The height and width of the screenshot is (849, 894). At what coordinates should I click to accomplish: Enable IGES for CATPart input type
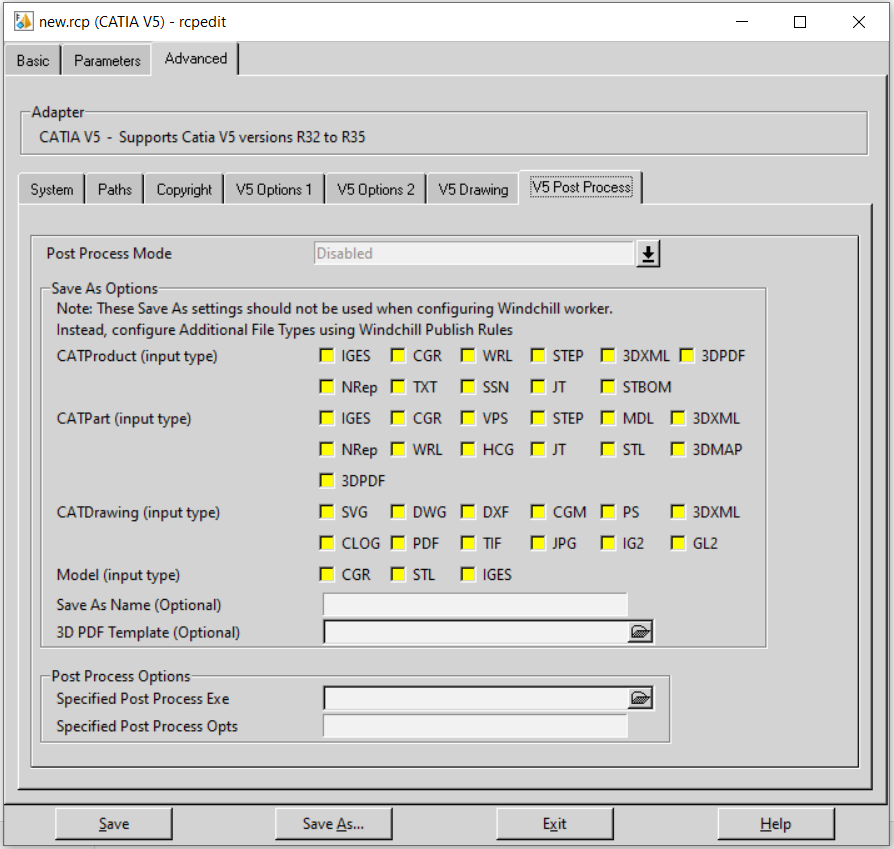point(327,419)
